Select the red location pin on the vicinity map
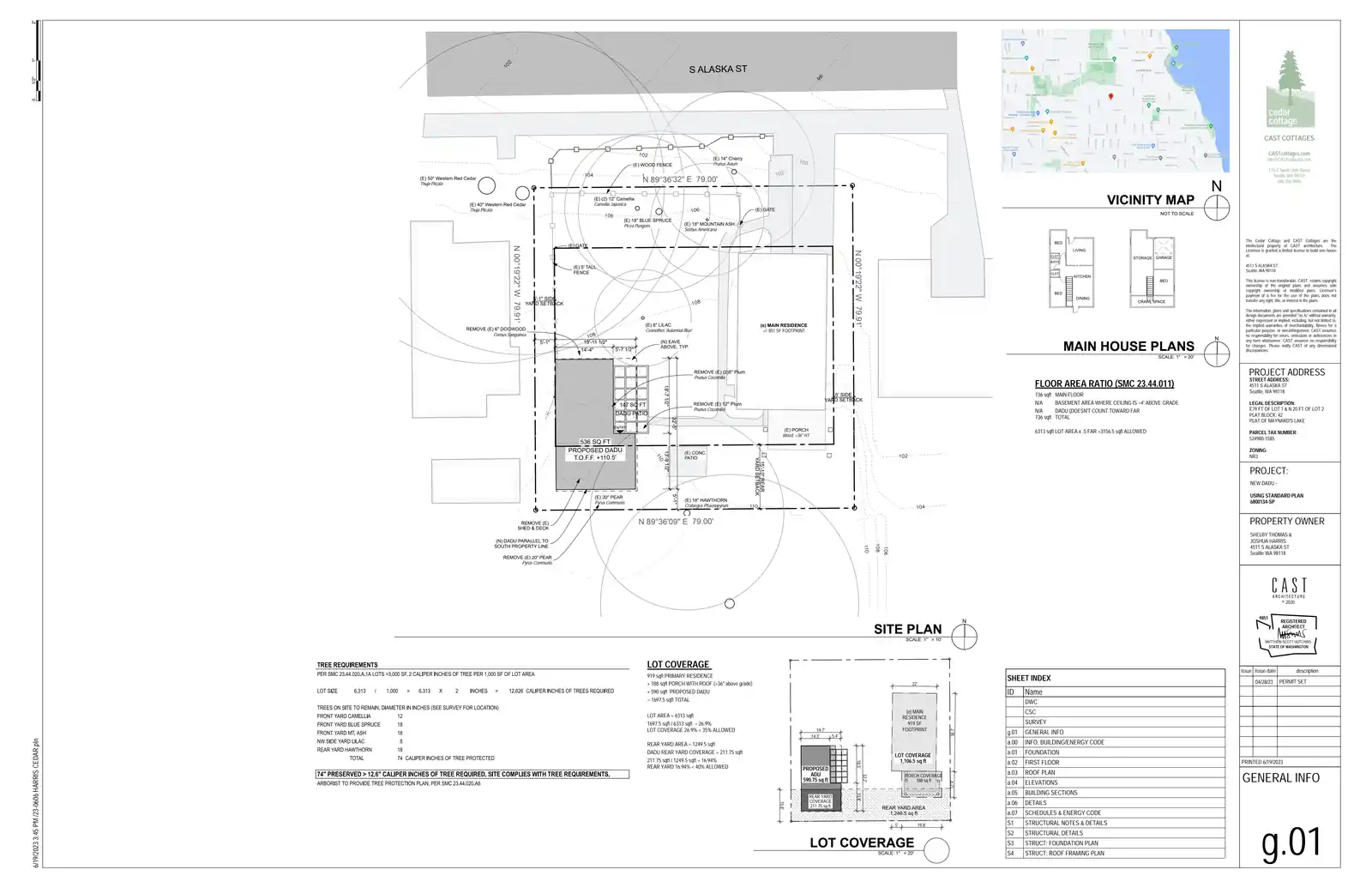This screenshot has height=888, width=1372. tap(1110, 97)
